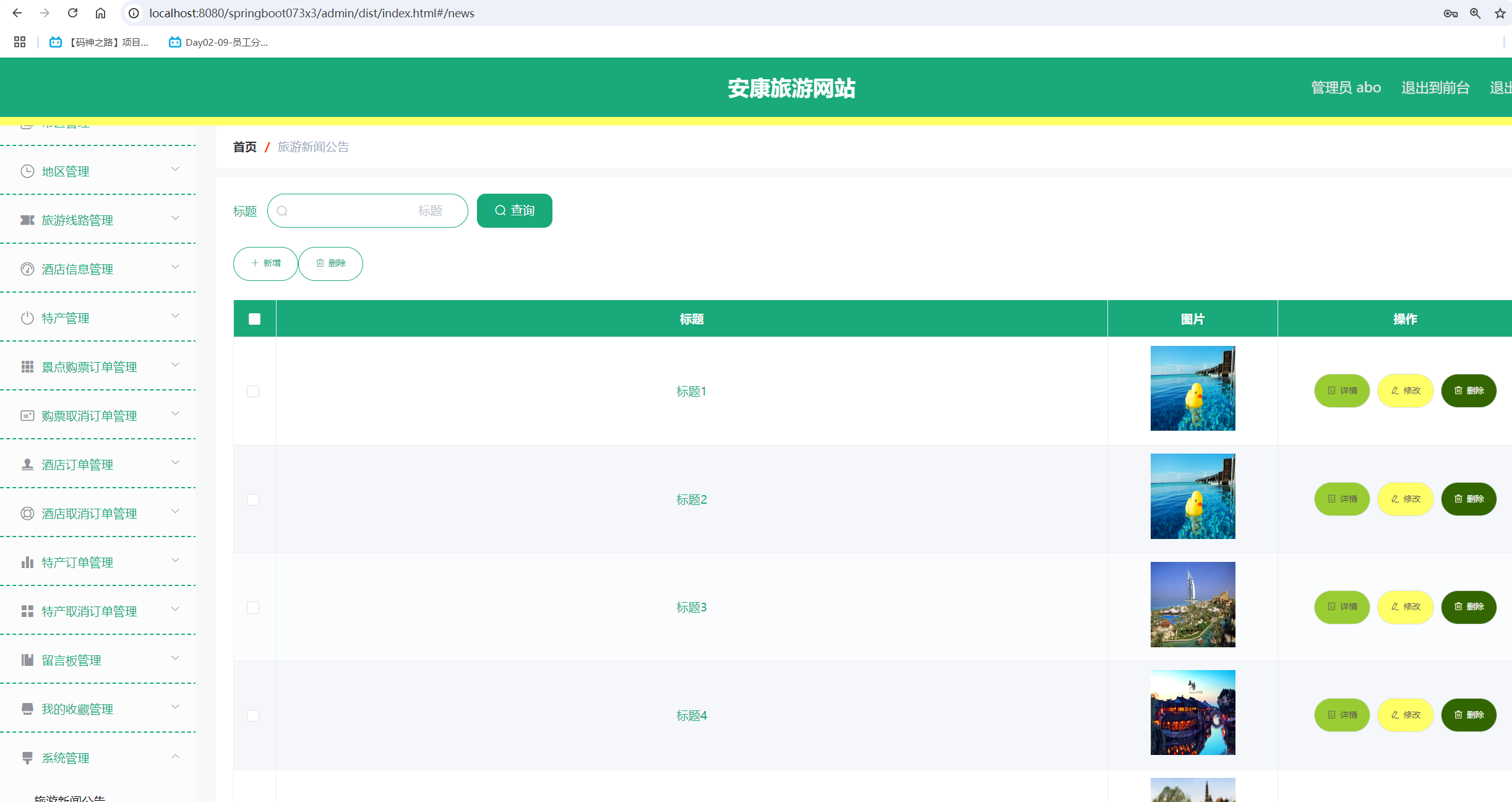Screen dimensions: 1512x802
Task: Toggle the select-all checkbox in table header
Action: pos(254,319)
